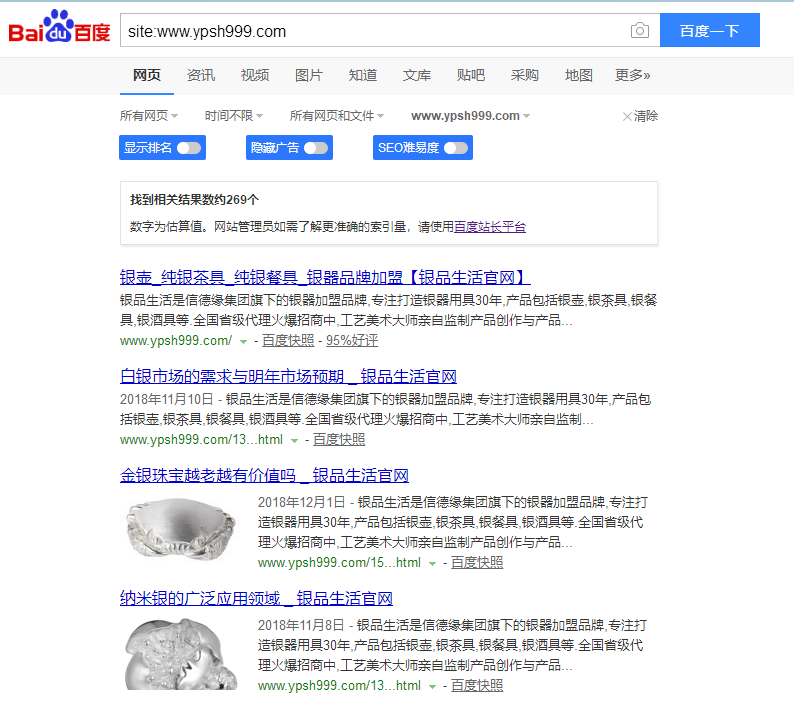Expand arrow next to www.ypsh999.com/ URL
The image size is (794, 701).
pos(243,342)
